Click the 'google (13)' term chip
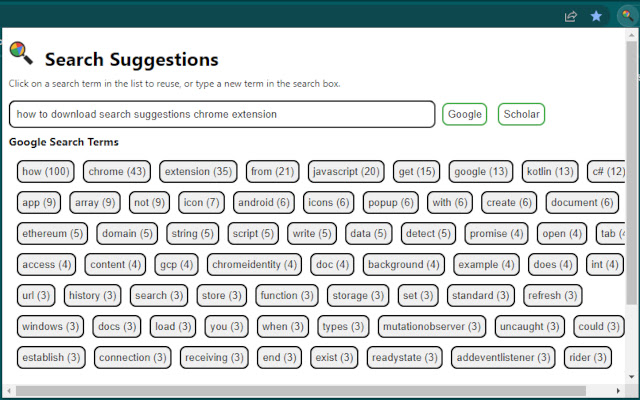The image size is (640, 400). pyautogui.click(x=481, y=171)
